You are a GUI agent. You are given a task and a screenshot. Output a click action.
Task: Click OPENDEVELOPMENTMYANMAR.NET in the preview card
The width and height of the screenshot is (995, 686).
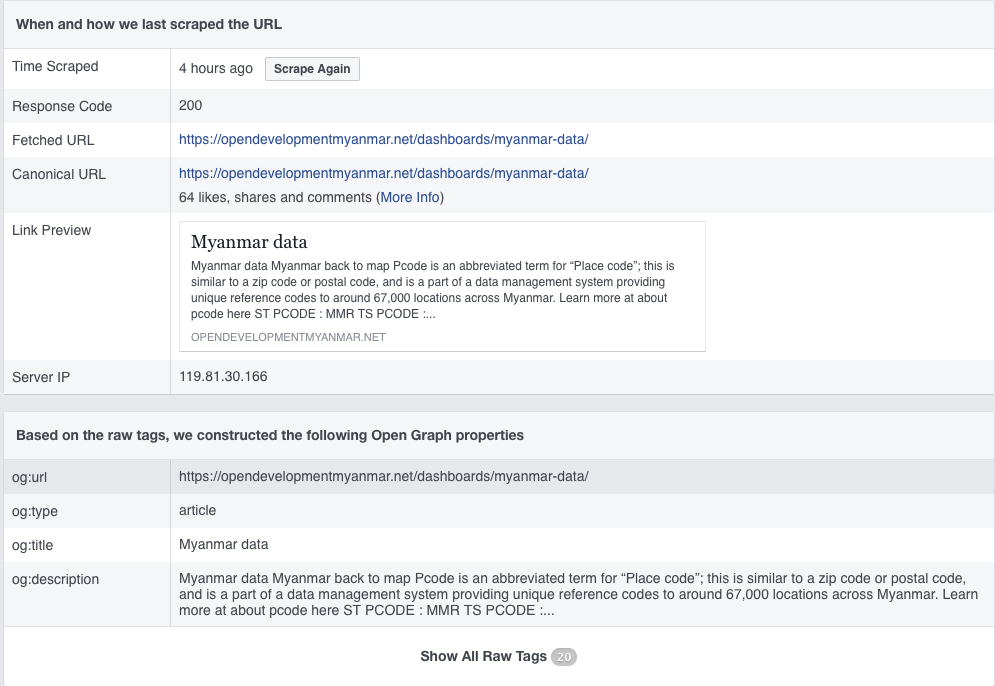pyautogui.click(x=288, y=337)
